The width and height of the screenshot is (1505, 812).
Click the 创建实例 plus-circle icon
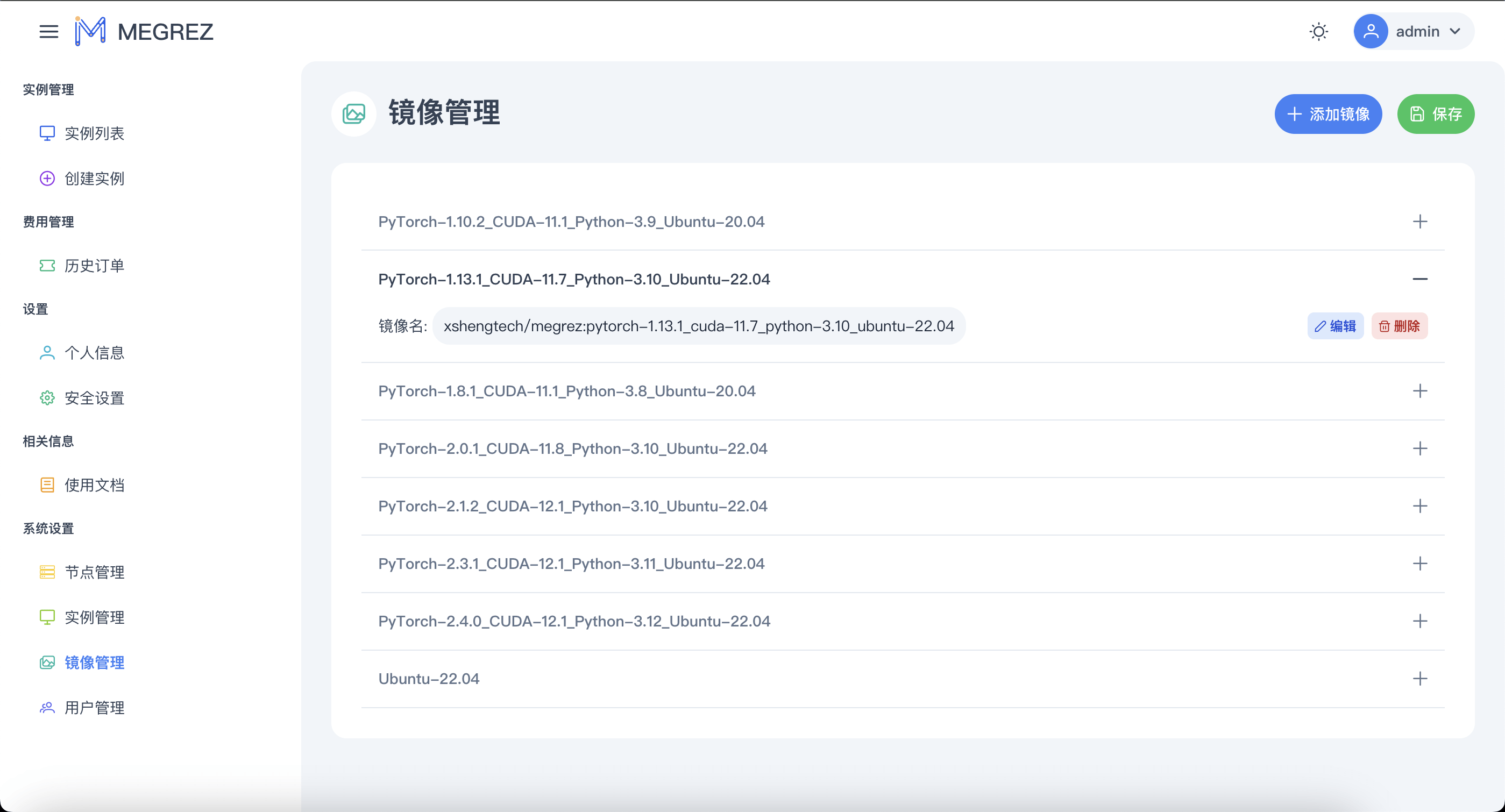click(x=47, y=178)
